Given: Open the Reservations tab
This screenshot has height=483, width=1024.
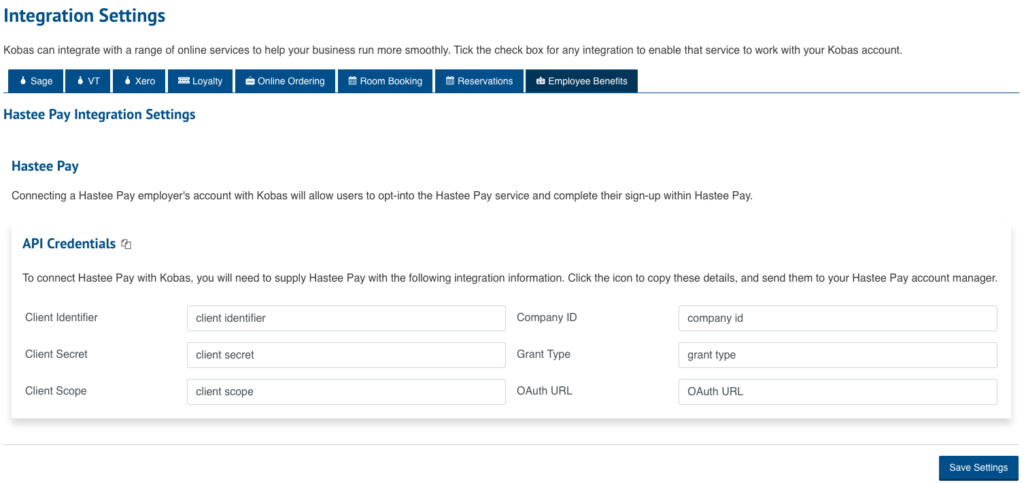Looking at the screenshot, I should point(478,81).
